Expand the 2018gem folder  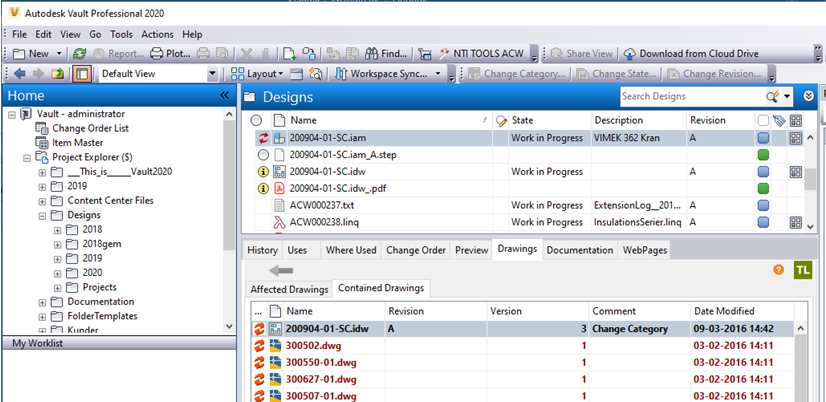click(x=57, y=244)
